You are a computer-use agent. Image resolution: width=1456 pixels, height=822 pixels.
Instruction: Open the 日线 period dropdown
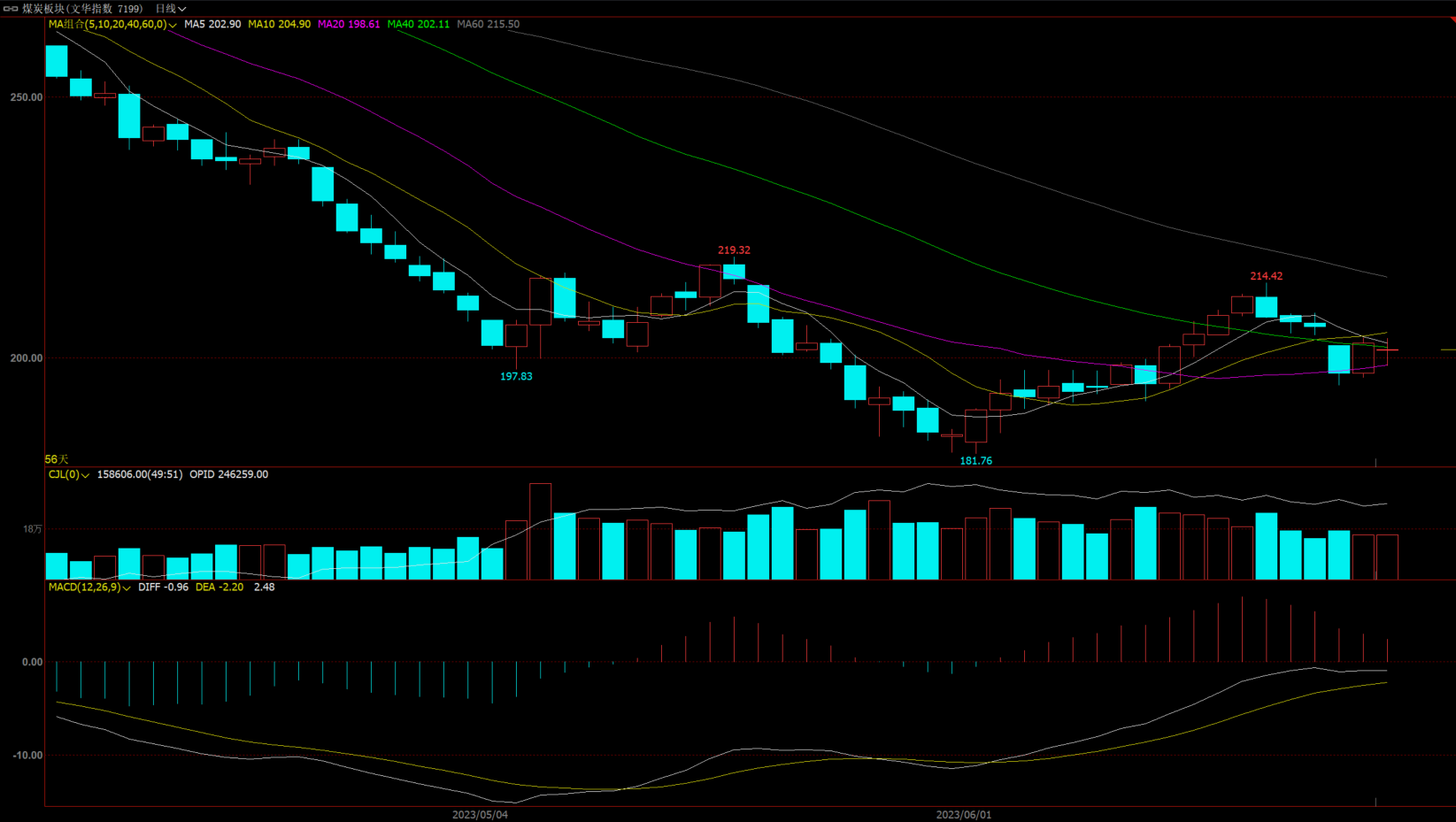point(171,9)
